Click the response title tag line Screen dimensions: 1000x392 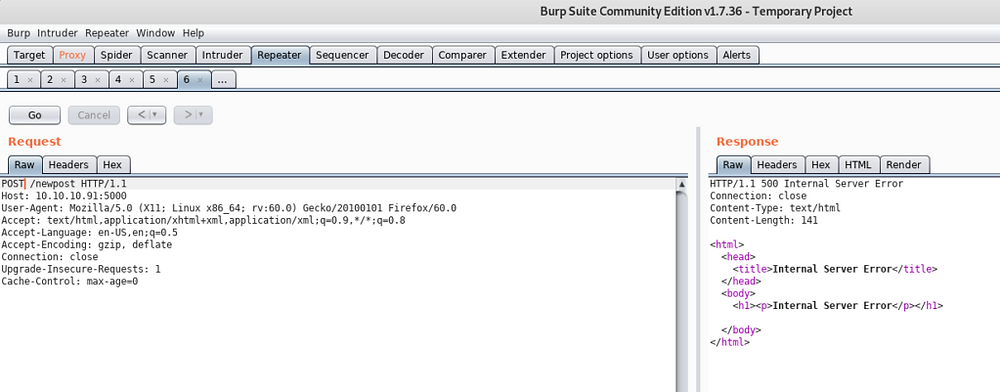(835, 269)
